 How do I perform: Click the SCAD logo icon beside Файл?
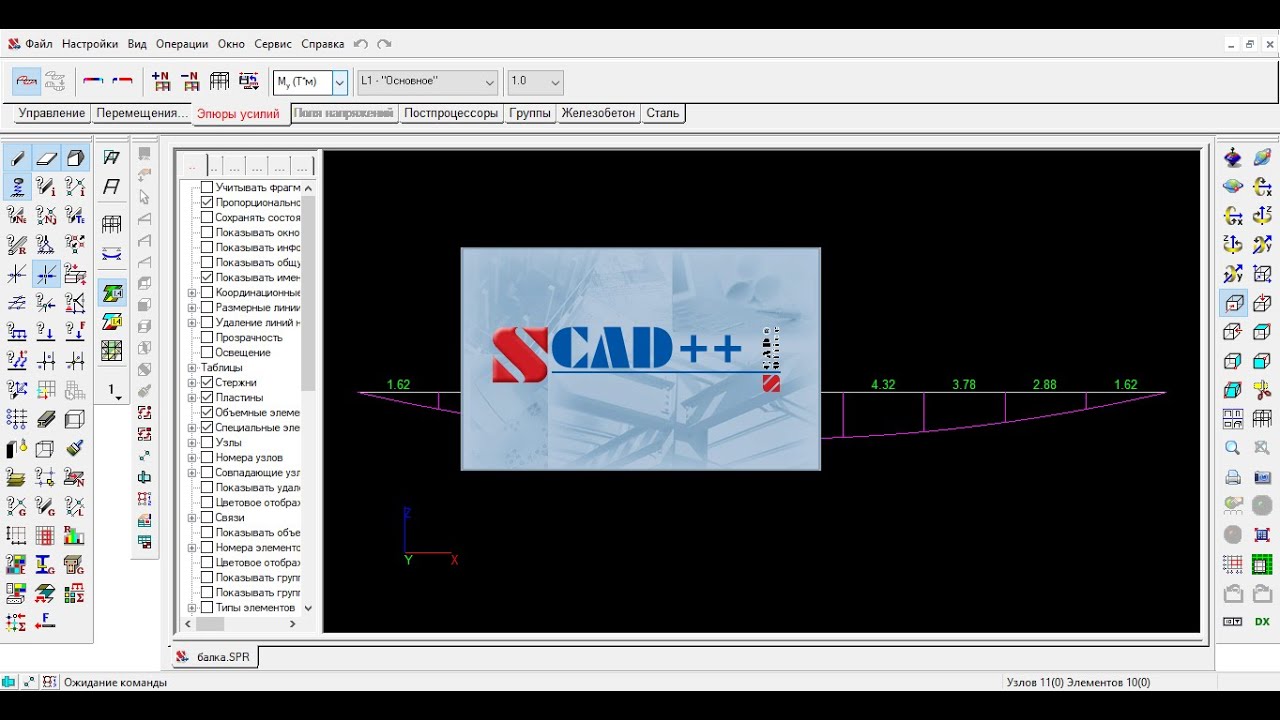[x=14, y=44]
